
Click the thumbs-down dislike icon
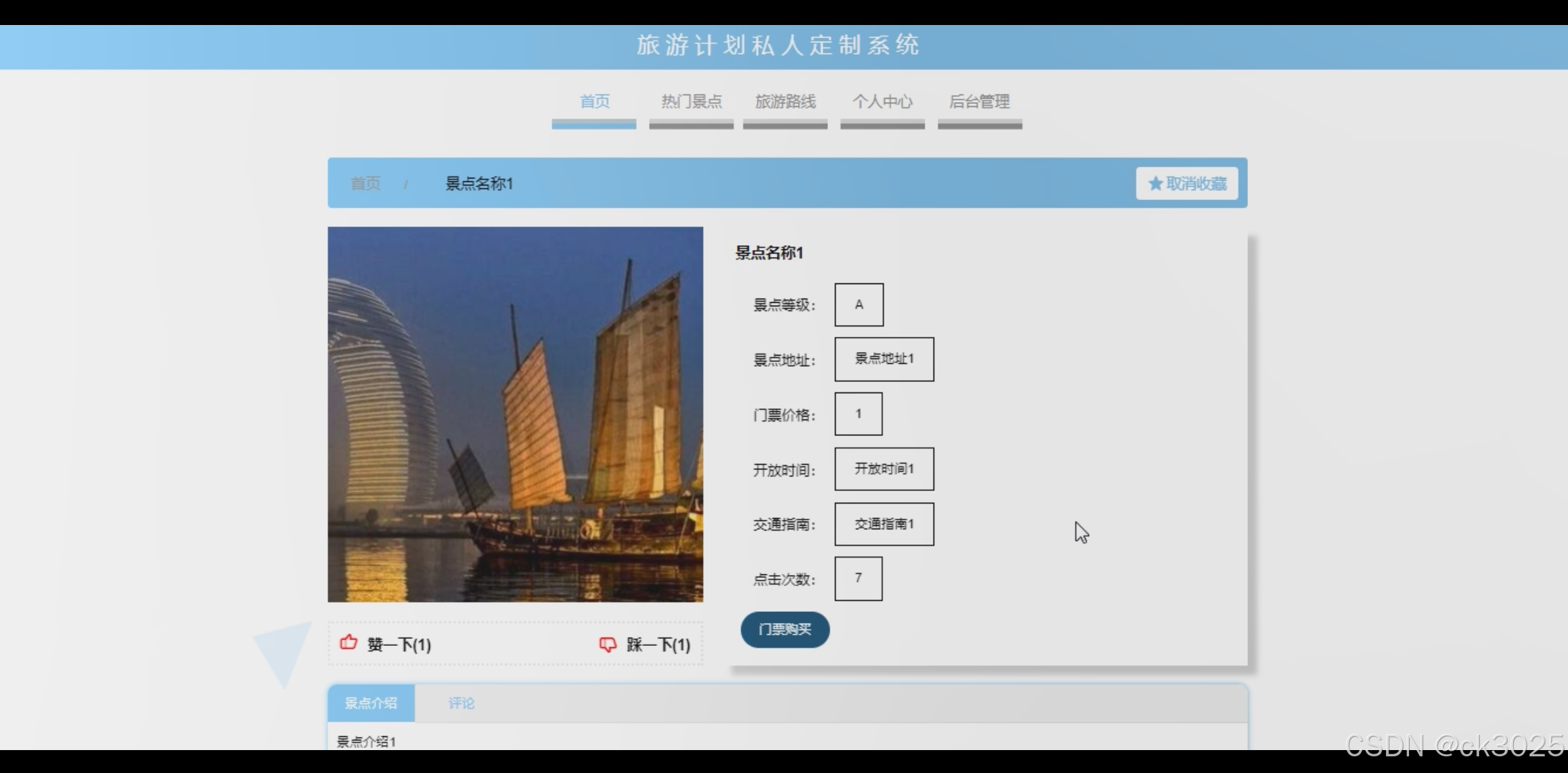(x=607, y=645)
